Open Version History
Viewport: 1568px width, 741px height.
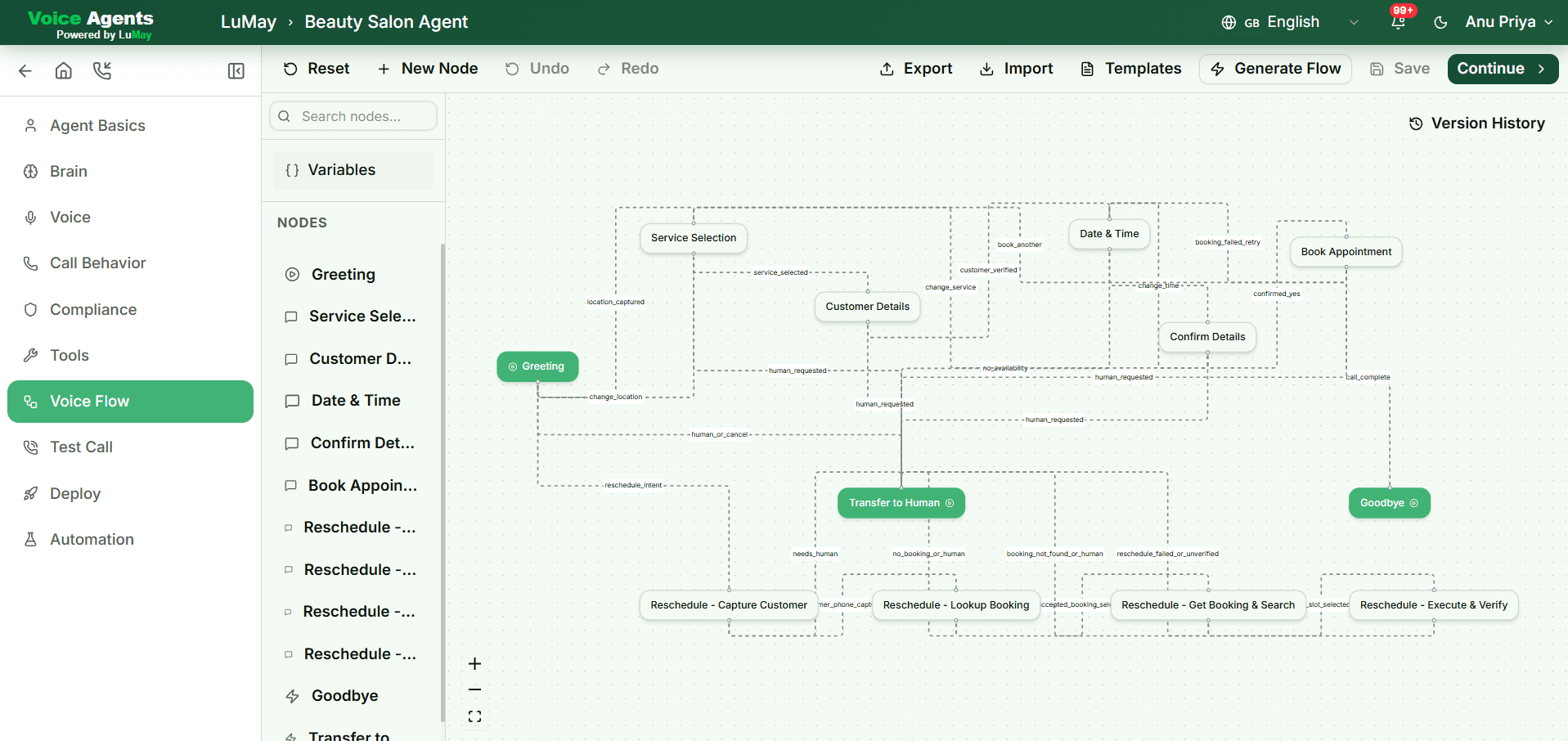[1476, 123]
